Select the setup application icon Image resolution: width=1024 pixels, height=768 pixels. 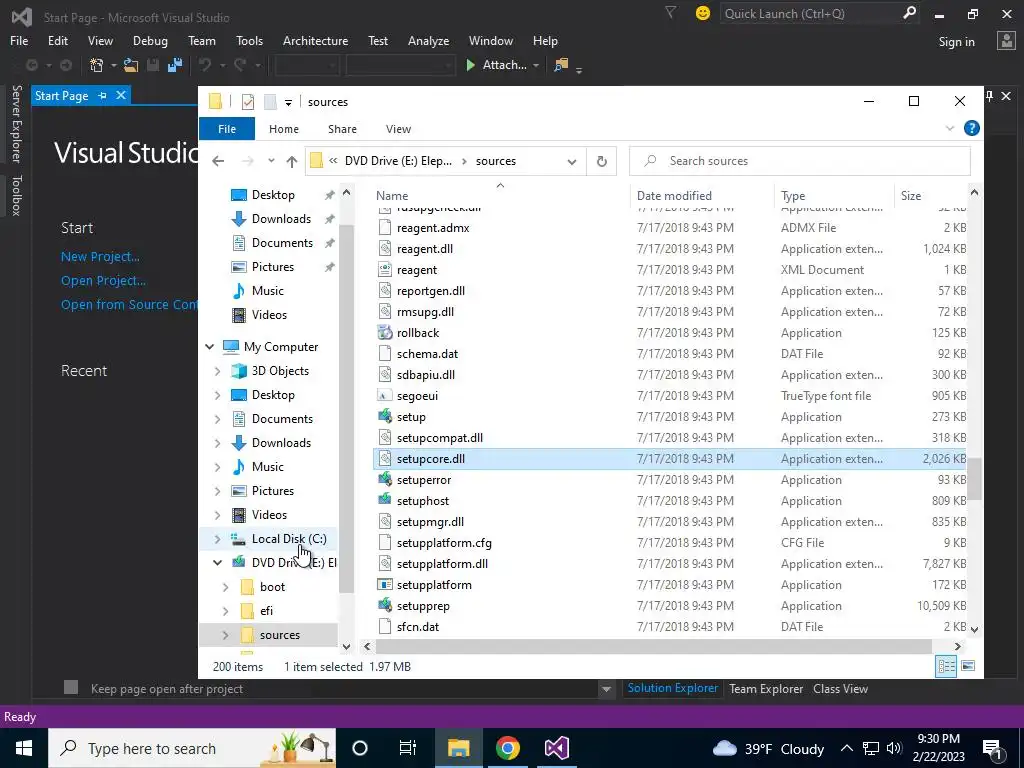(x=385, y=416)
